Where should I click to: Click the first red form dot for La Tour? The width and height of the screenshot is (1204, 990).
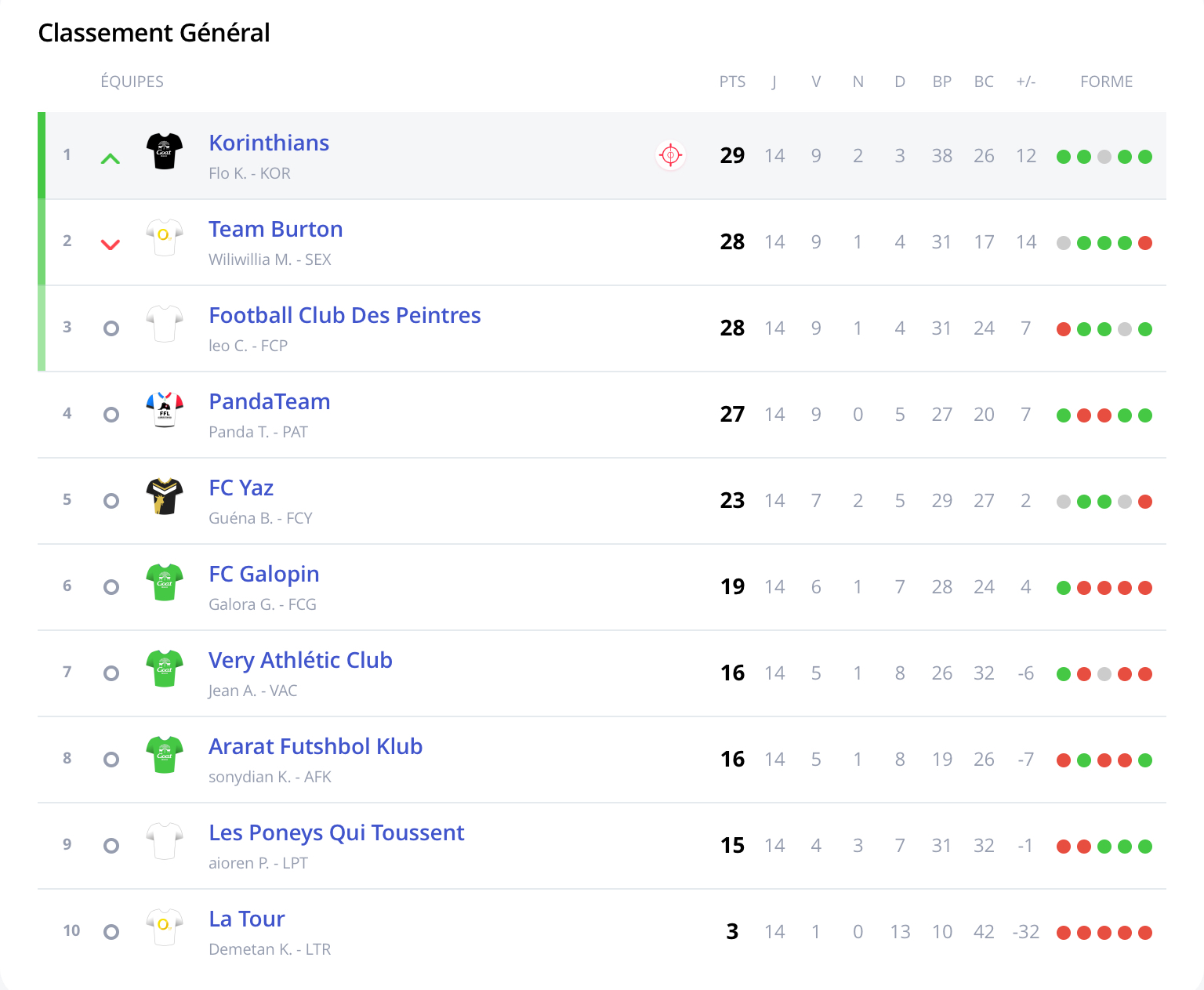coord(1064,933)
